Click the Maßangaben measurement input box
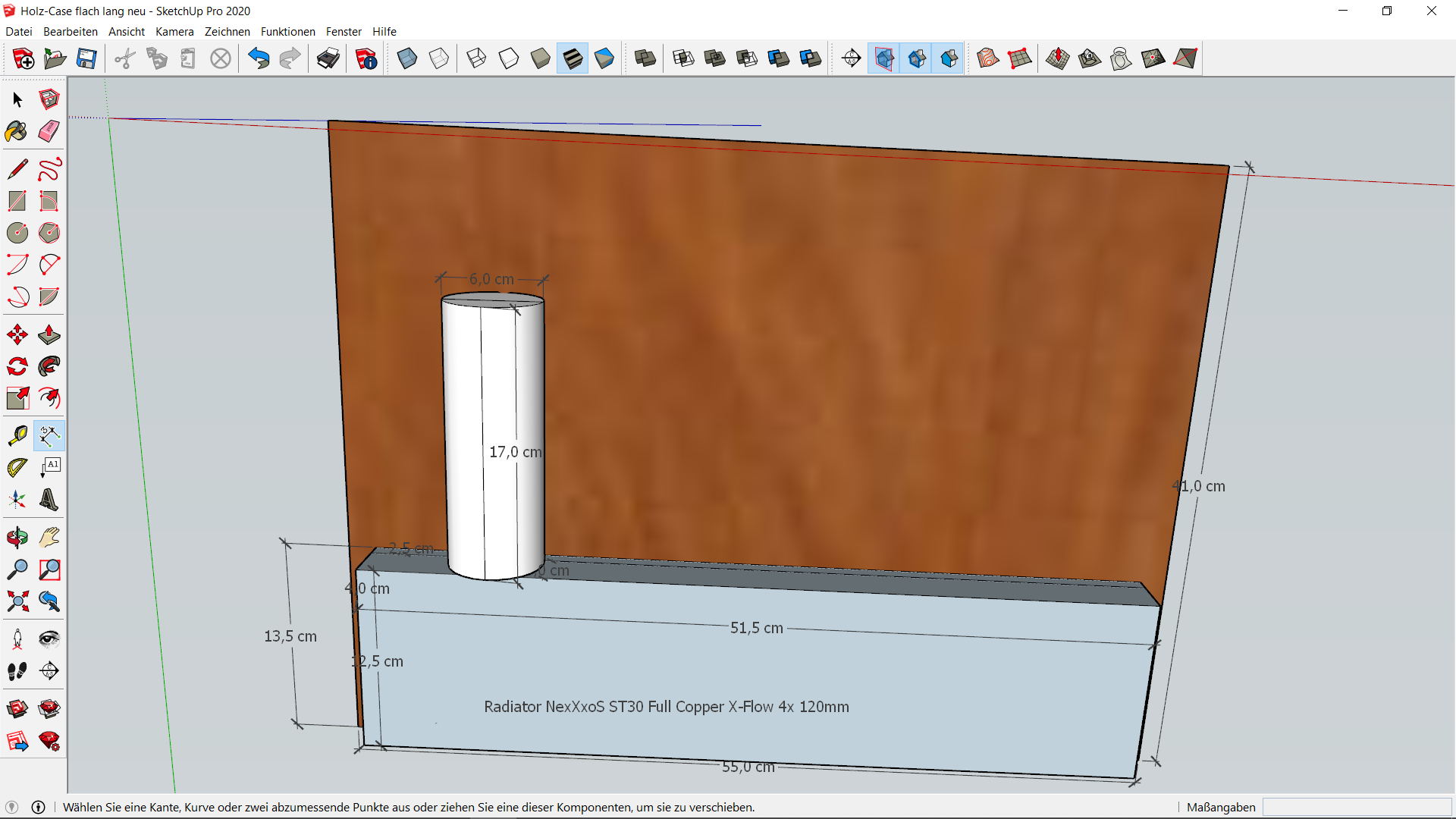The width and height of the screenshot is (1456, 819). coord(1356,807)
